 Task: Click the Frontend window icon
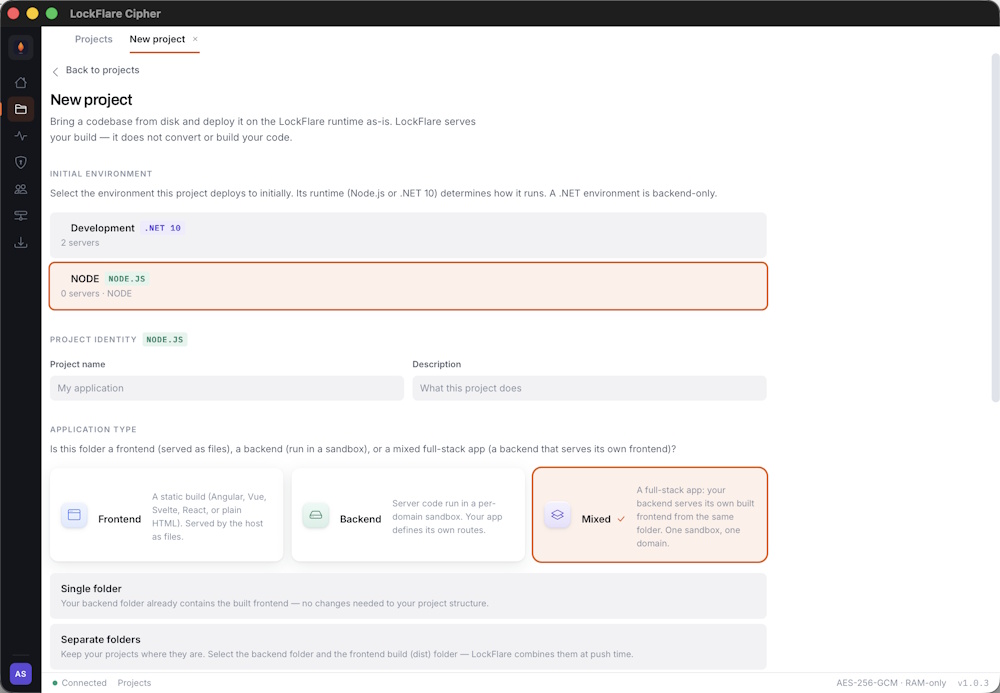click(74, 515)
